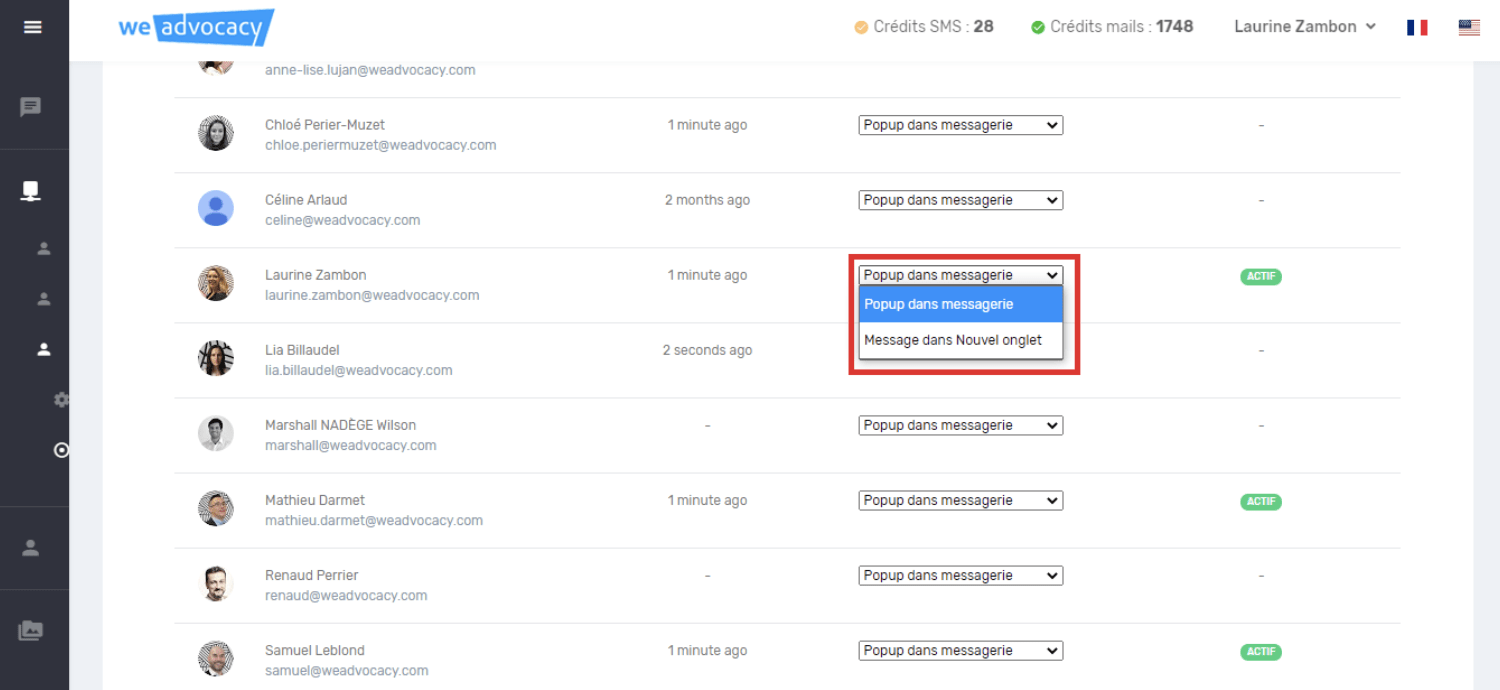Click Samuel Leblond's avatar
Image resolution: width=1500 pixels, height=690 pixels.
tap(216, 658)
